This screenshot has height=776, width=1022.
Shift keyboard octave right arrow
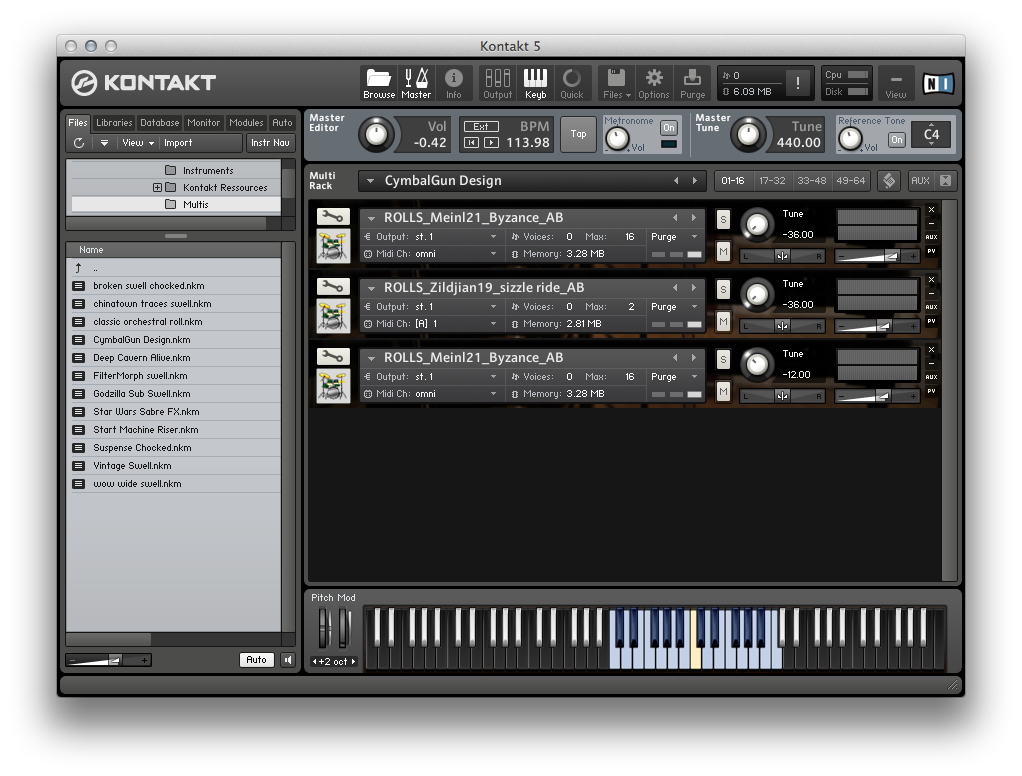[x=353, y=661]
